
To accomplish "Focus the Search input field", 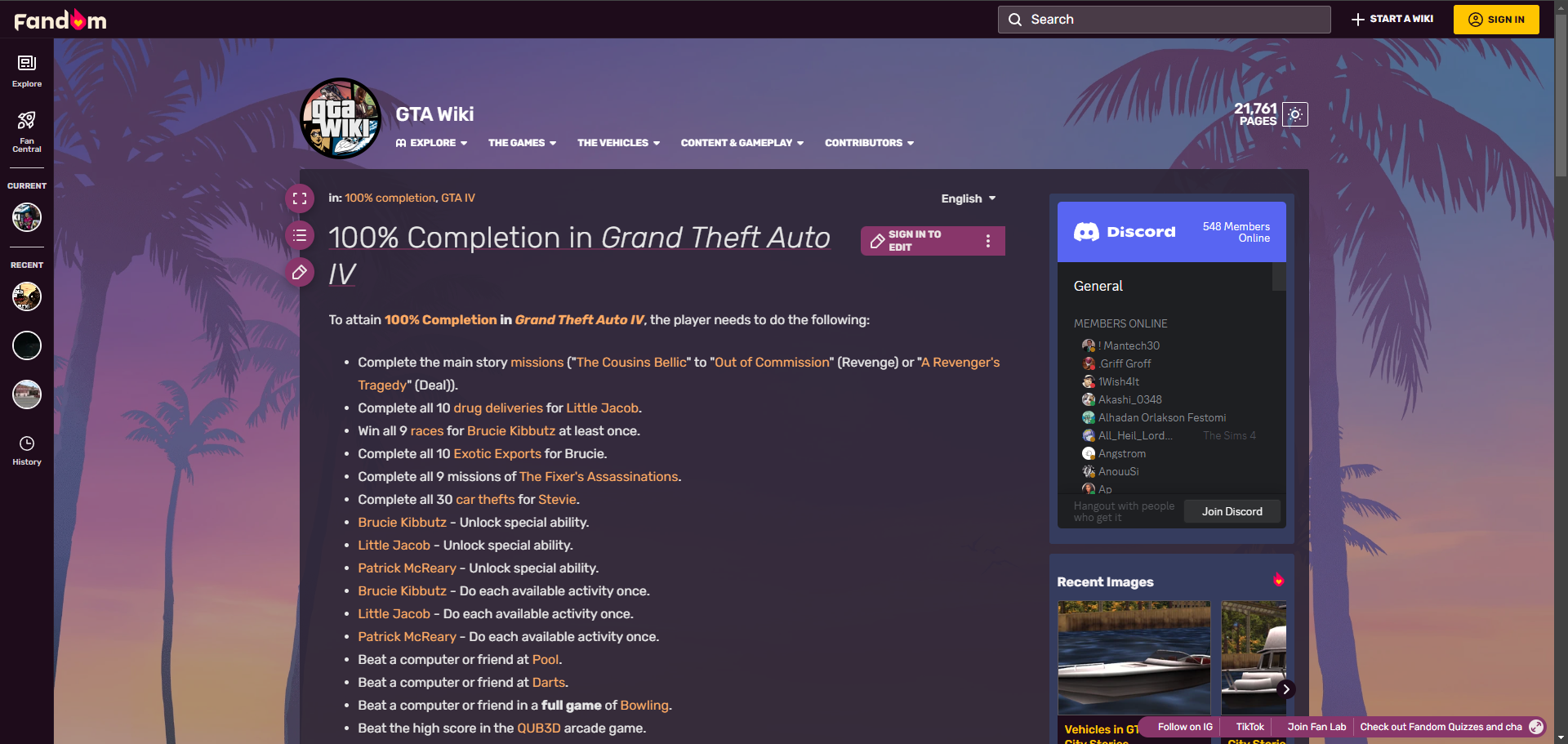I will point(1164,20).
